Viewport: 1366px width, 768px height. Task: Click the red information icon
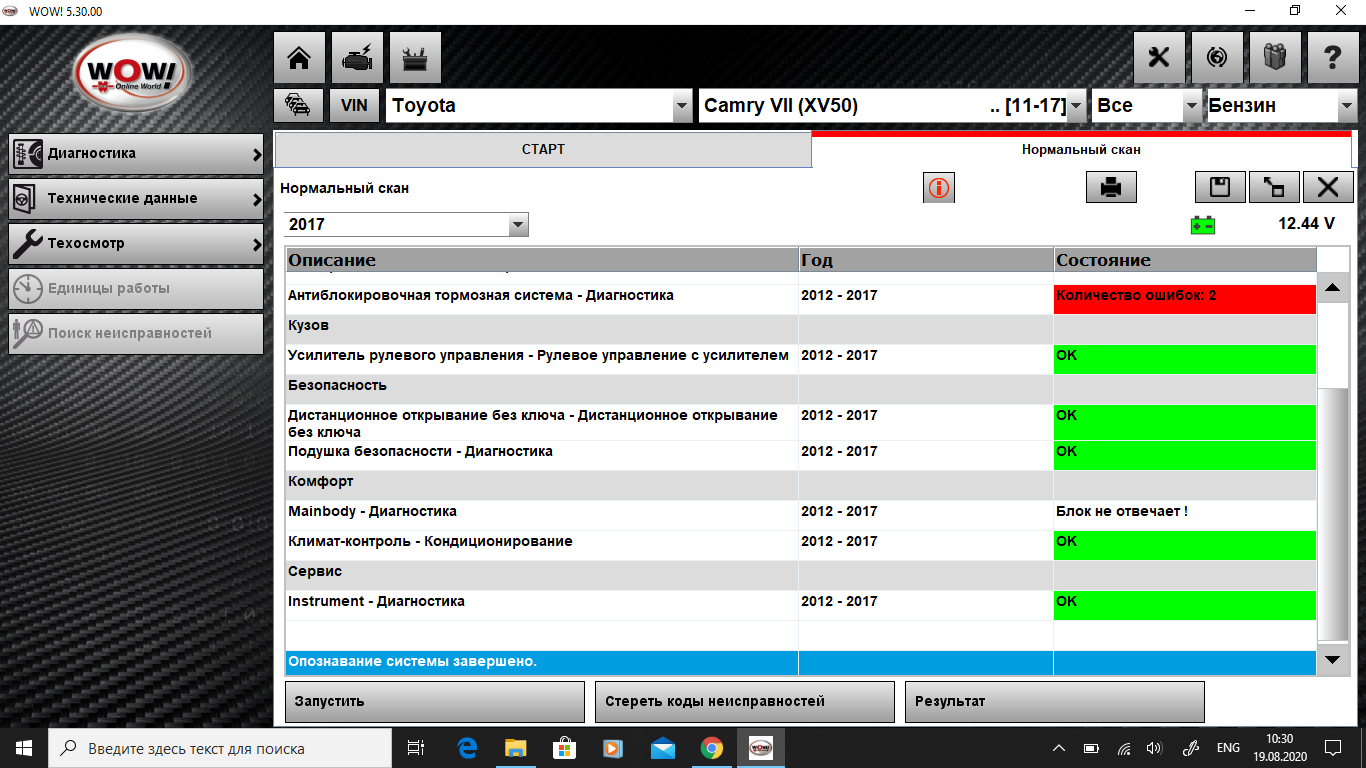pos(938,187)
